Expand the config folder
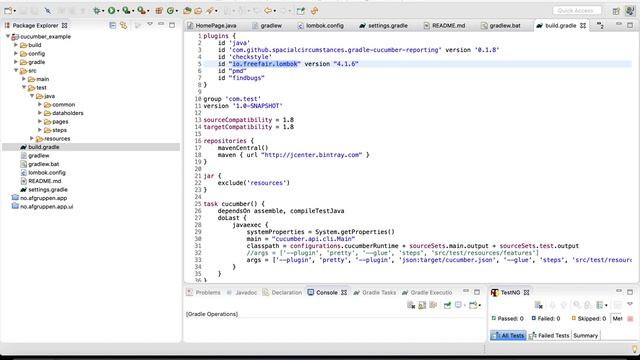Image resolution: width=640 pixels, height=360 pixels. (16, 53)
